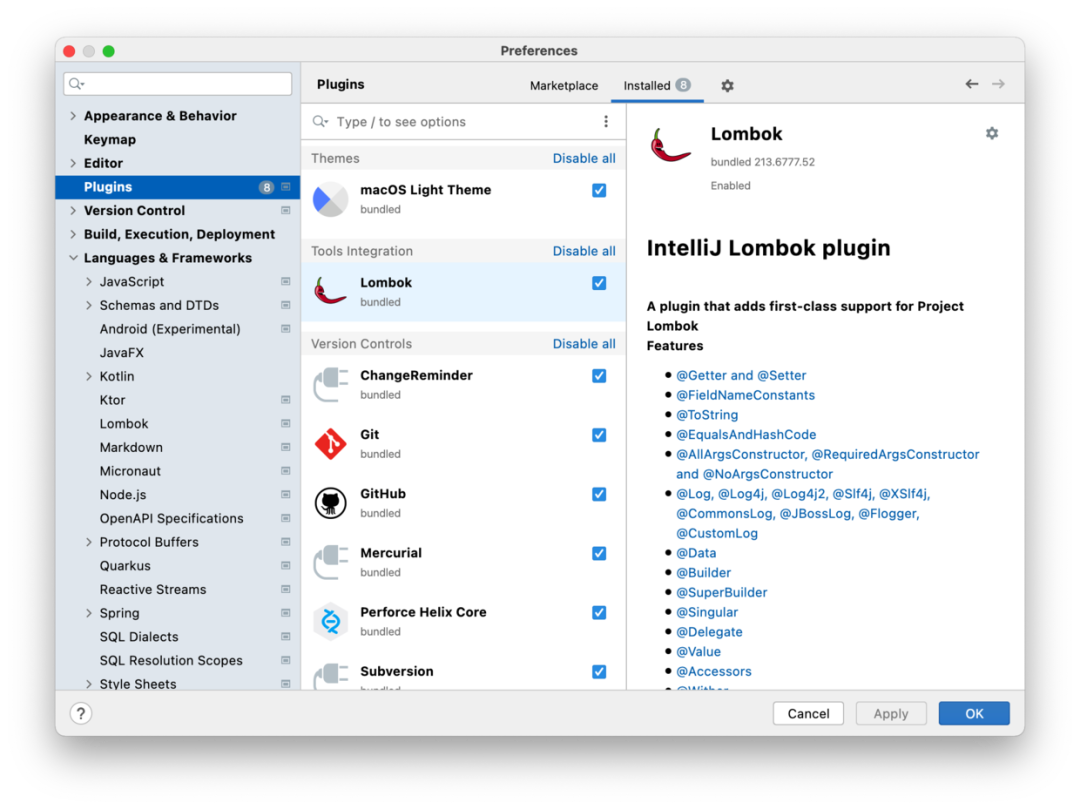
Task: Click the settings search field
Action: pyautogui.click(x=178, y=84)
